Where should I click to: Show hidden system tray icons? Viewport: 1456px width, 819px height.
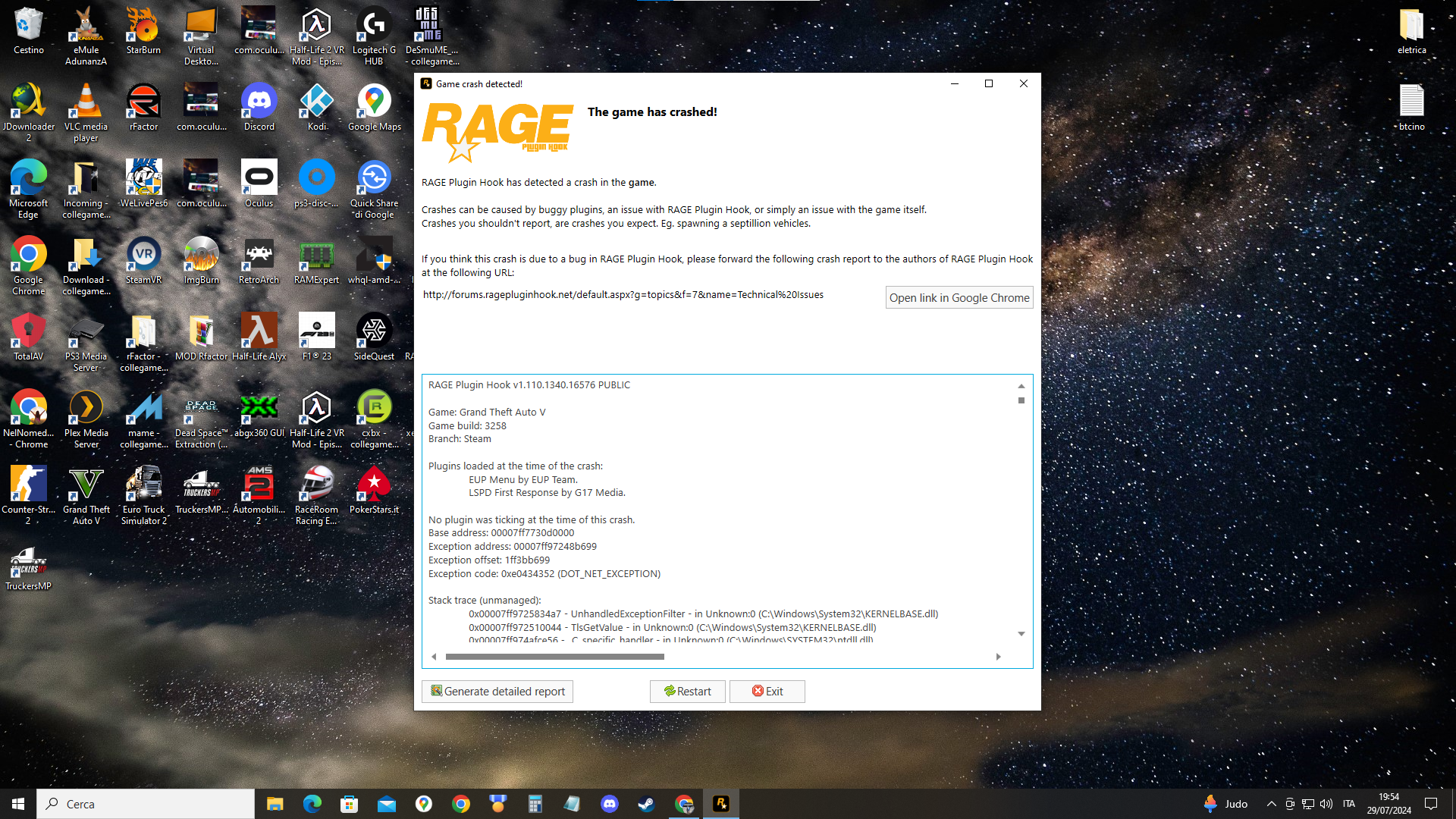pos(1271,804)
